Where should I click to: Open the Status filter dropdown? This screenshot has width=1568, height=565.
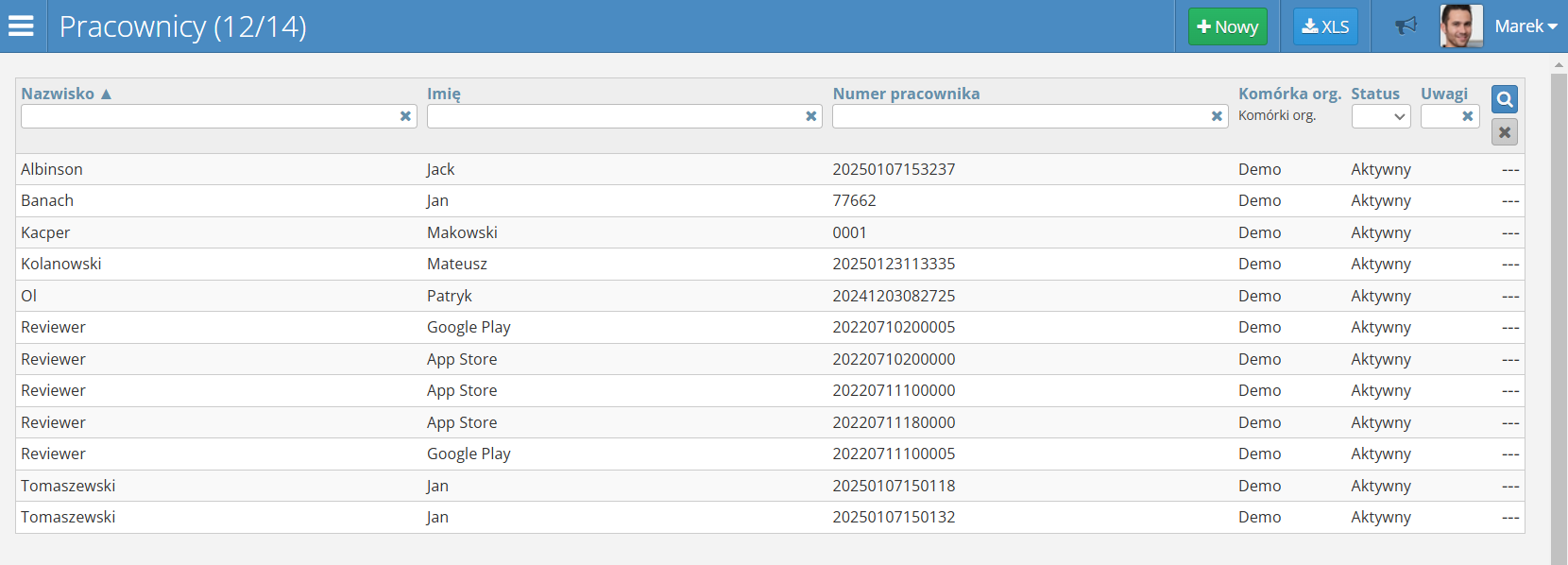1380,116
